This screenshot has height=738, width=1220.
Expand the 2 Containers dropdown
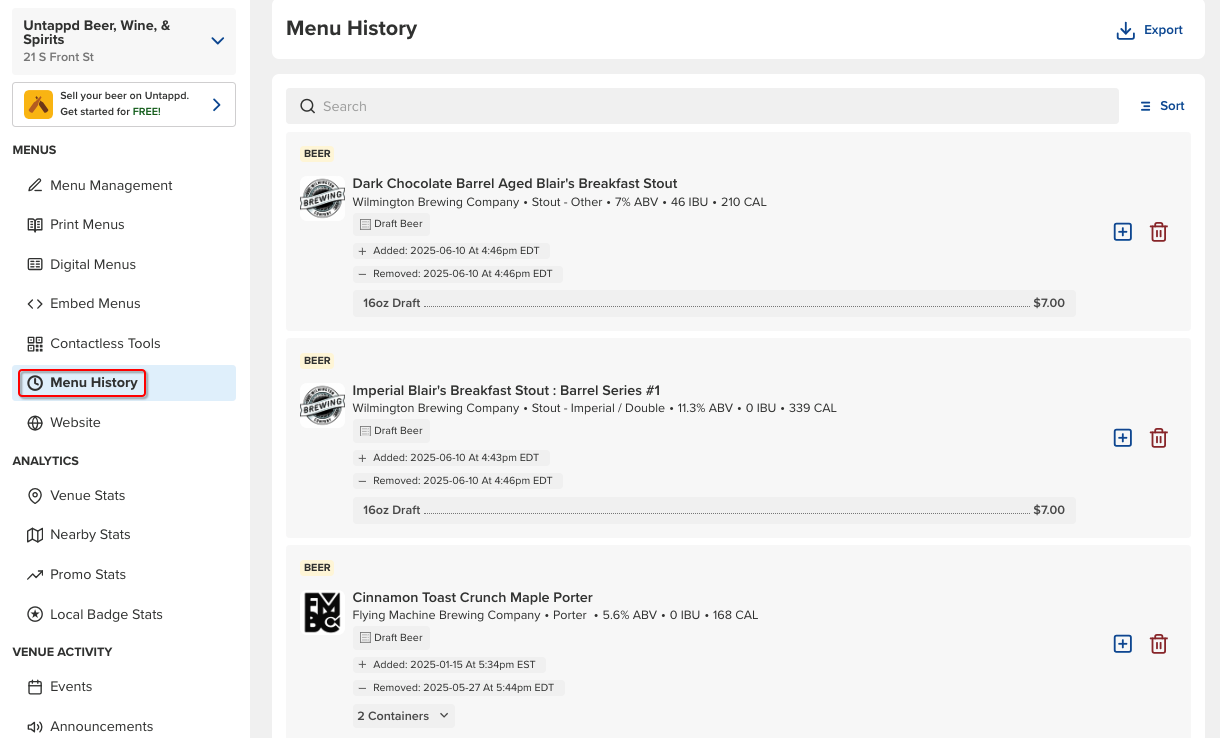(403, 716)
